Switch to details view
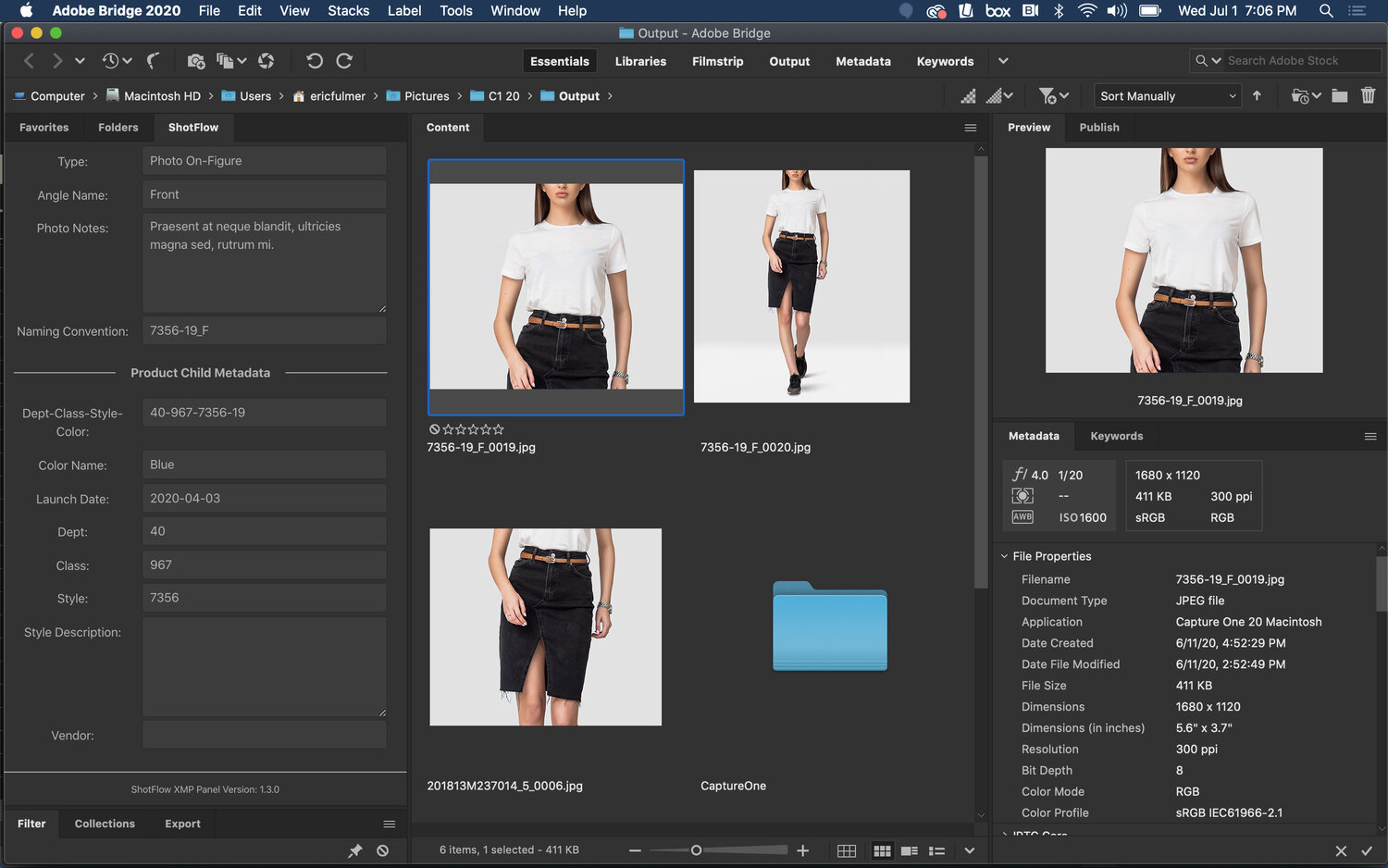The height and width of the screenshot is (868, 1388). [910, 850]
